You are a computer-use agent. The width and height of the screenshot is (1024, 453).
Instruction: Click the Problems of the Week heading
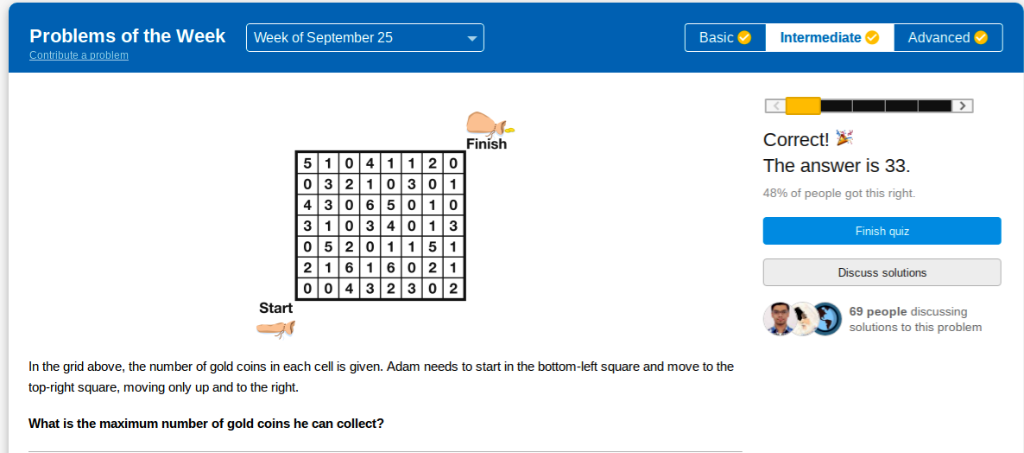point(129,36)
